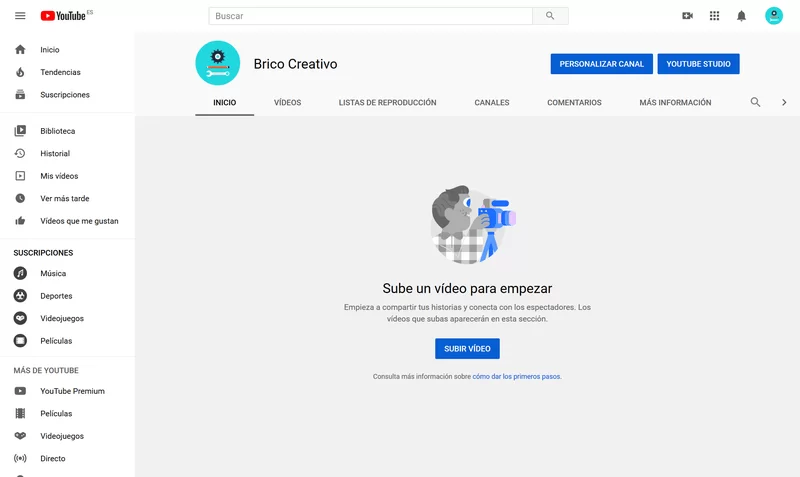Open the COMENTARIOS tab
Viewport: 800px width, 477px height.
(574, 103)
